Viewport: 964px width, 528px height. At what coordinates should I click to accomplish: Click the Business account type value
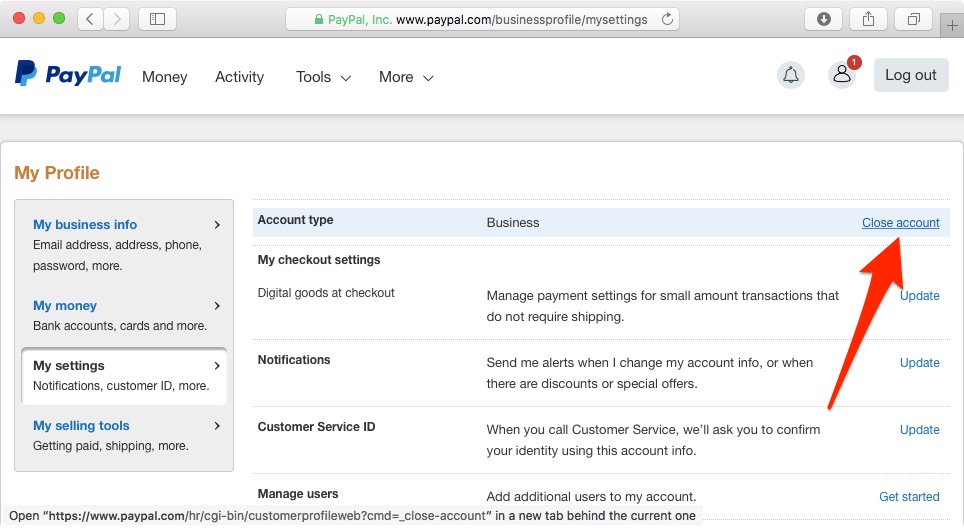pos(513,223)
